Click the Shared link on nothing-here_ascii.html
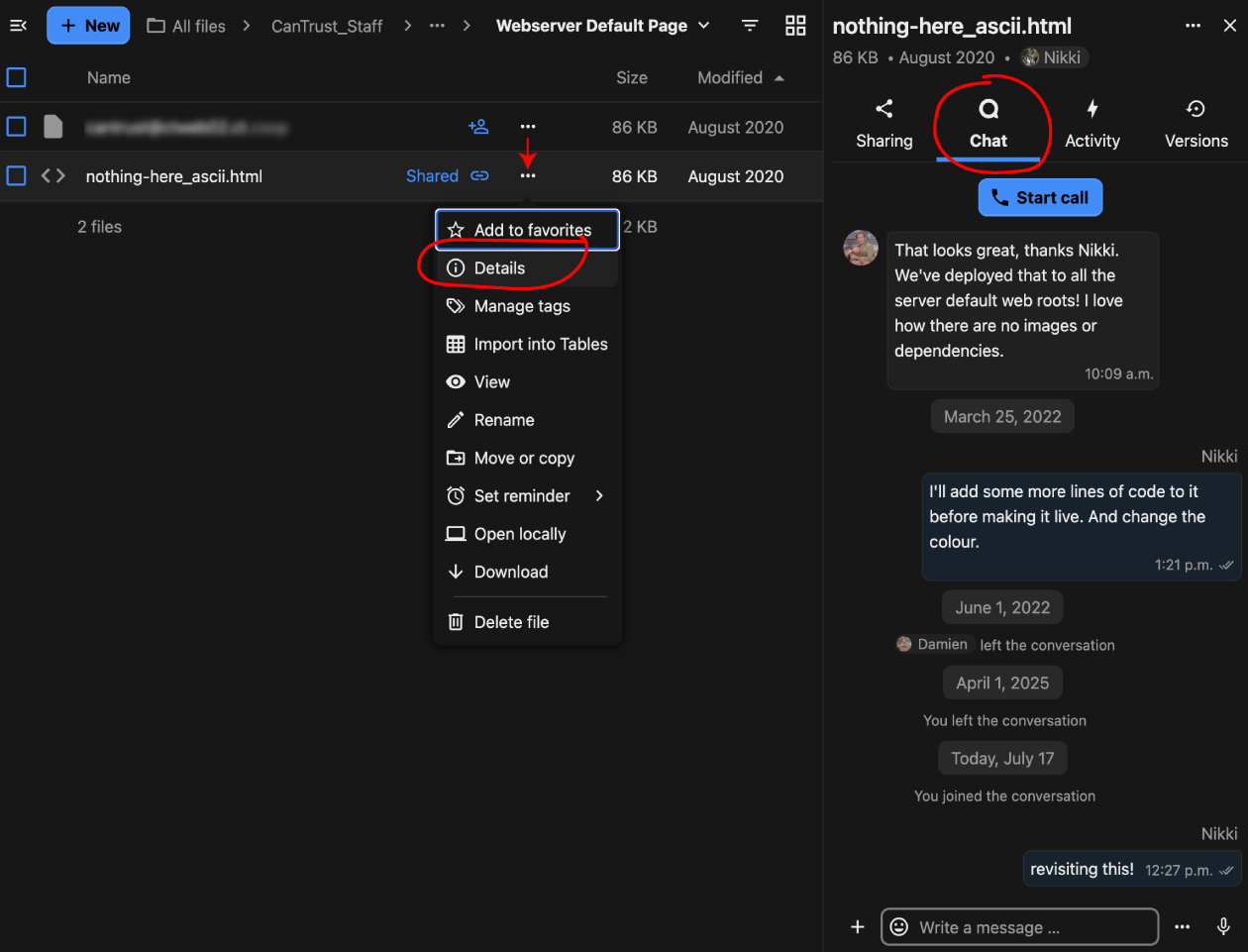1248x952 pixels. click(448, 176)
